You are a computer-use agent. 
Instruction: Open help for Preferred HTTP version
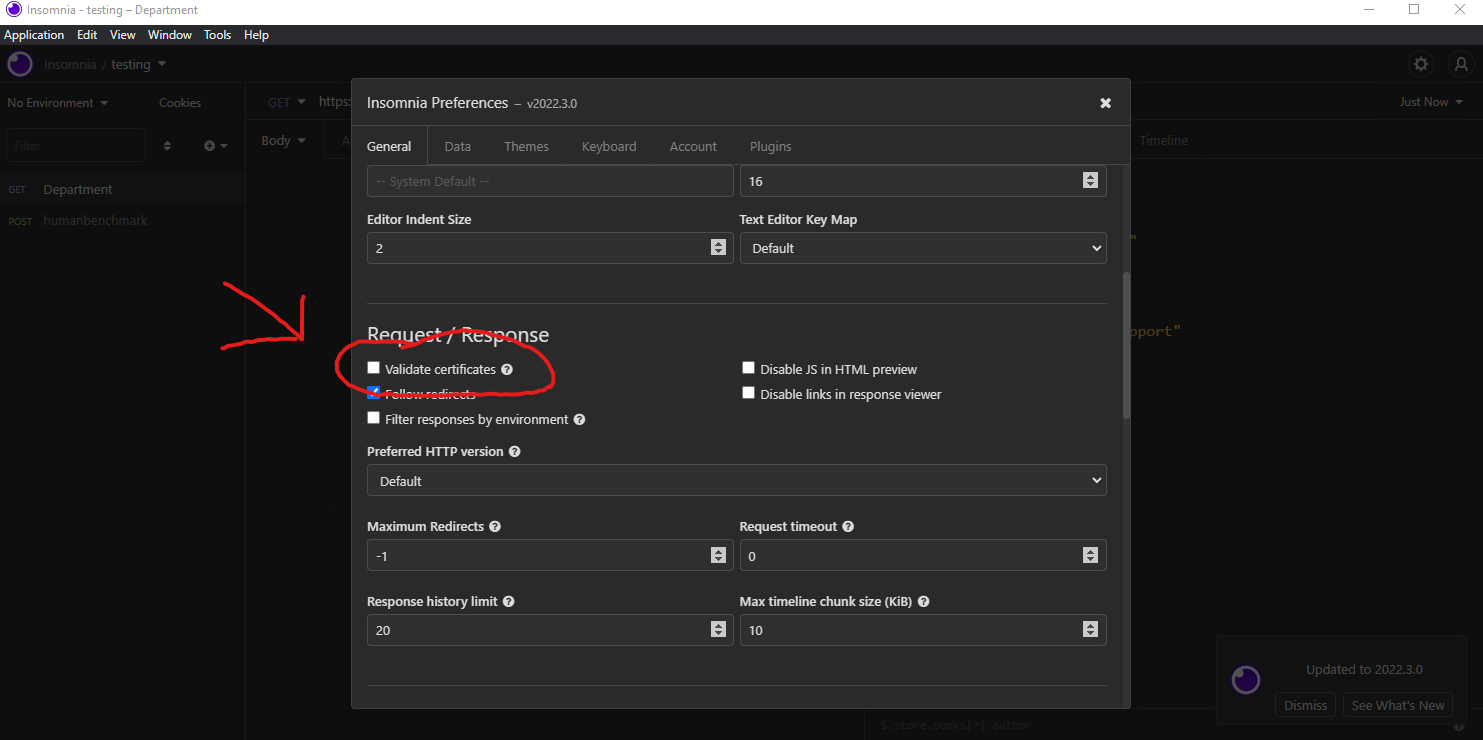click(x=514, y=451)
